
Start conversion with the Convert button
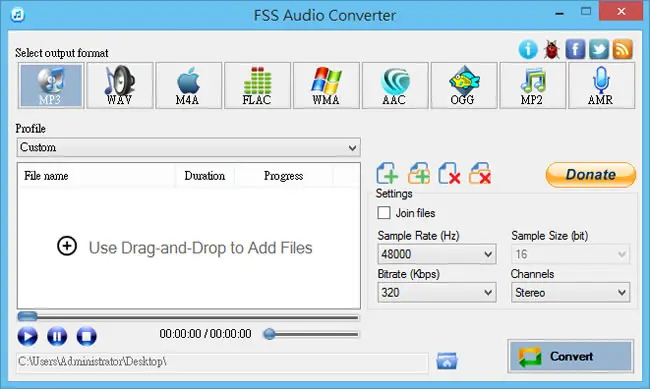[570, 356]
